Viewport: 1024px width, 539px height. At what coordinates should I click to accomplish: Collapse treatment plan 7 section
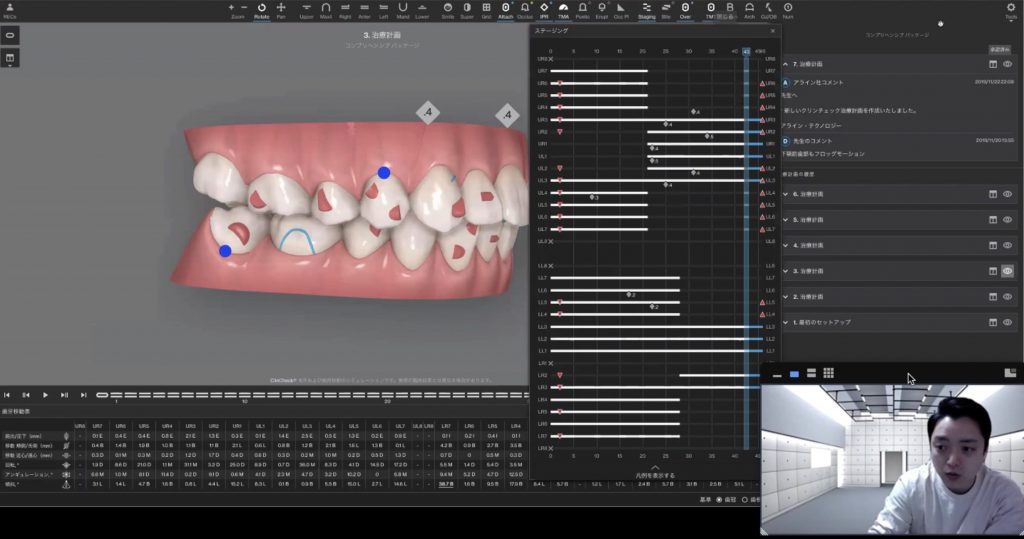click(x=786, y=64)
